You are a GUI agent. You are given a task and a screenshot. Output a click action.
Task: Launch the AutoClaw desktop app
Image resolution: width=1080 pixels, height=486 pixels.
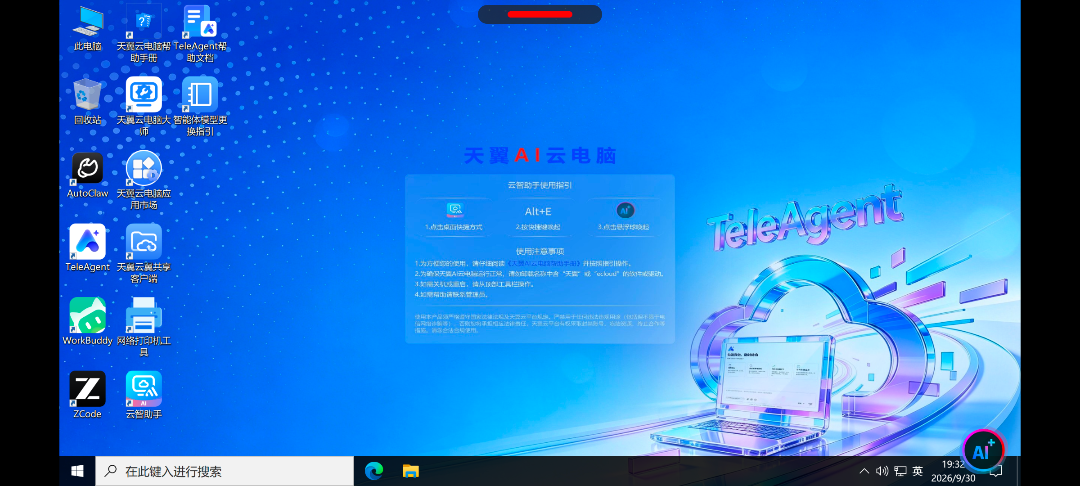(87, 176)
